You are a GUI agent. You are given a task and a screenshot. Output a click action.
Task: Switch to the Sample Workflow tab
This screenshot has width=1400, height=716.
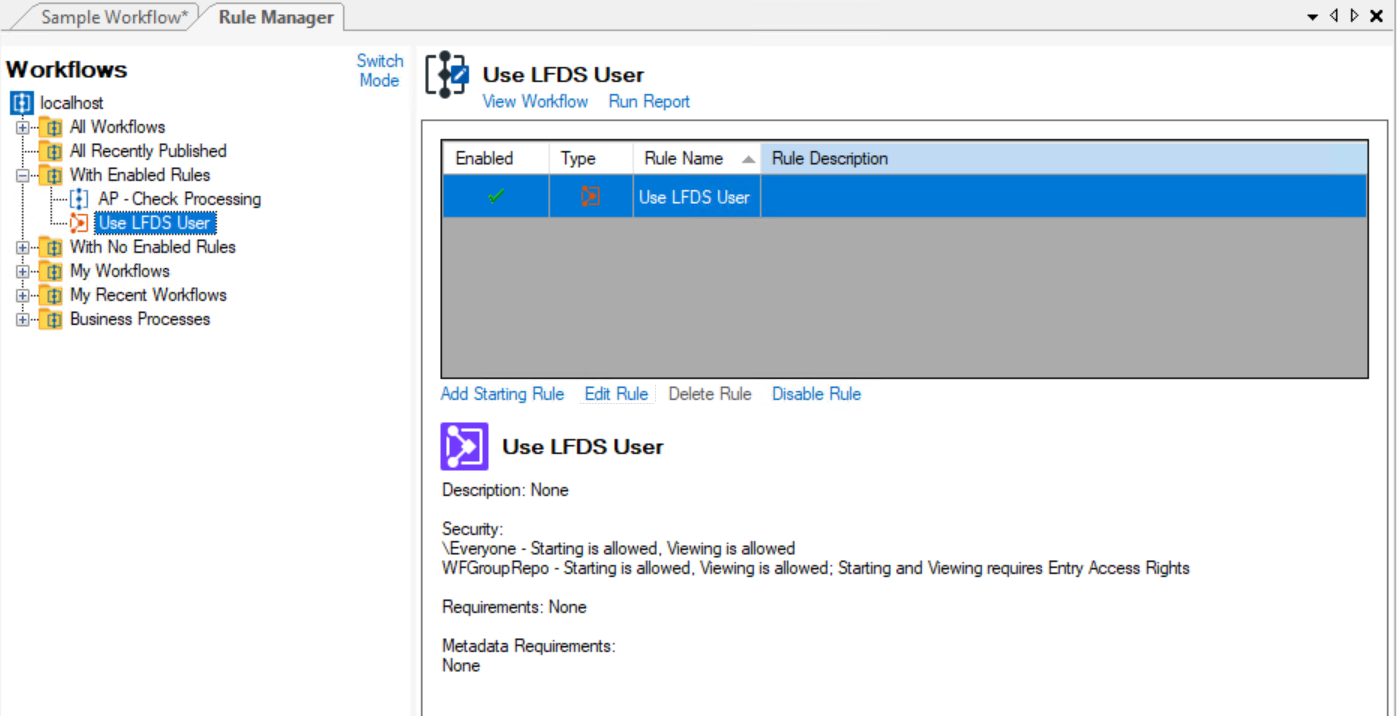[113, 17]
